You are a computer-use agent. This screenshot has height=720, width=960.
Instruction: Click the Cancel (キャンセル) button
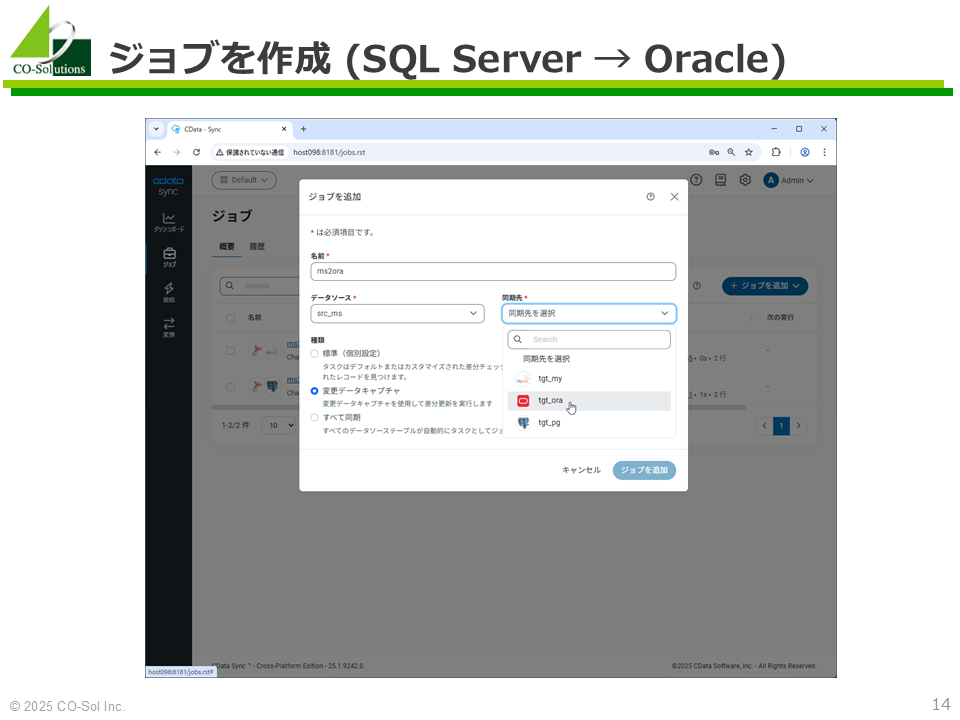[582, 470]
